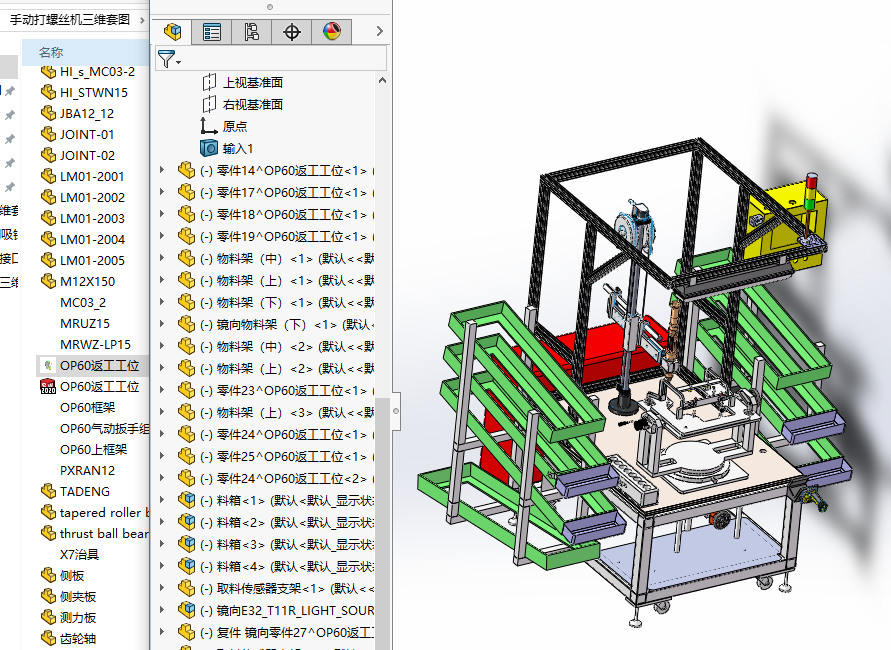This screenshot has height=650, width=891.
Task: Select TADENG part file icon
Action: coord(48,491)
